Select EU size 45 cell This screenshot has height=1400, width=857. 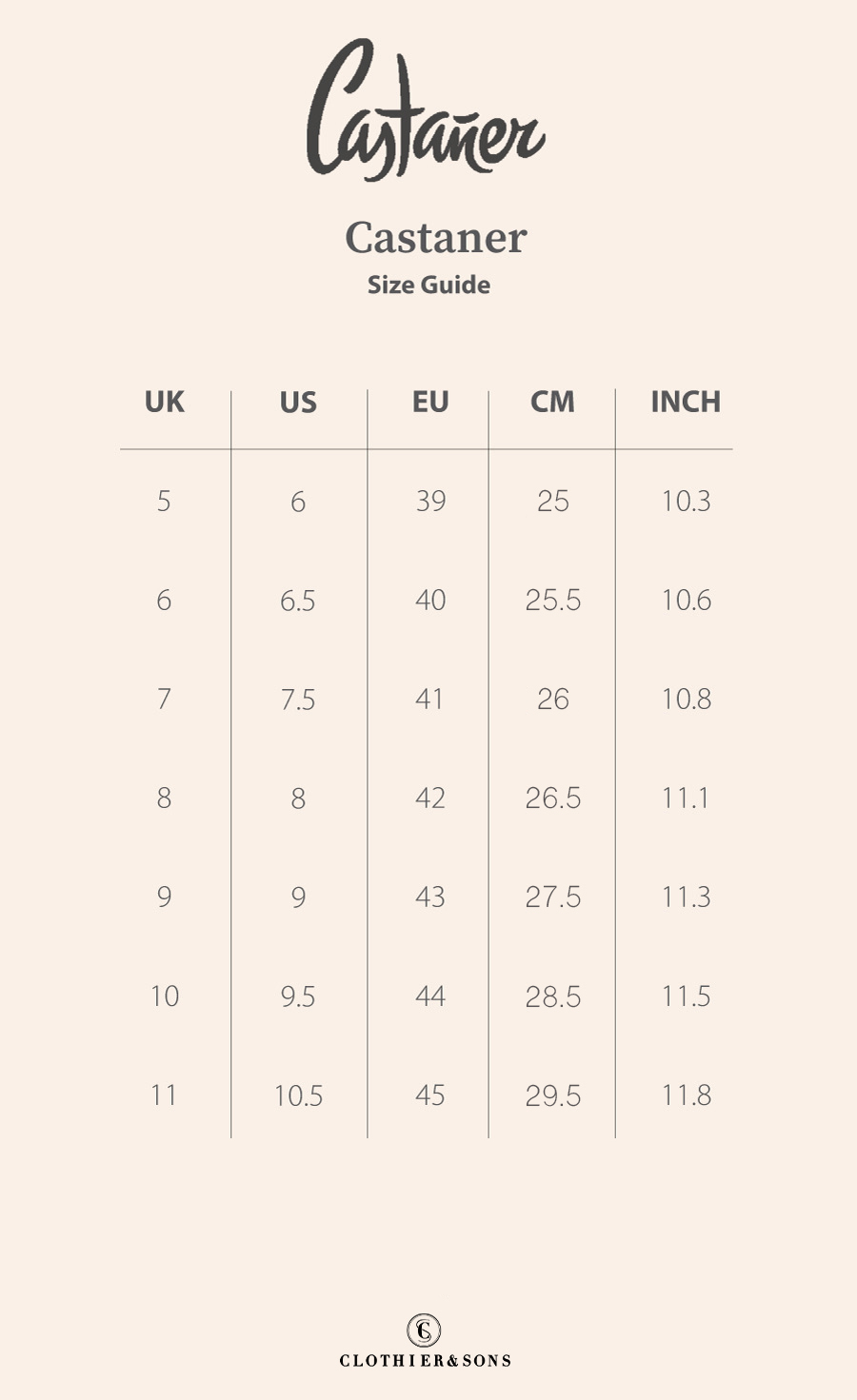click(430, 1094)
